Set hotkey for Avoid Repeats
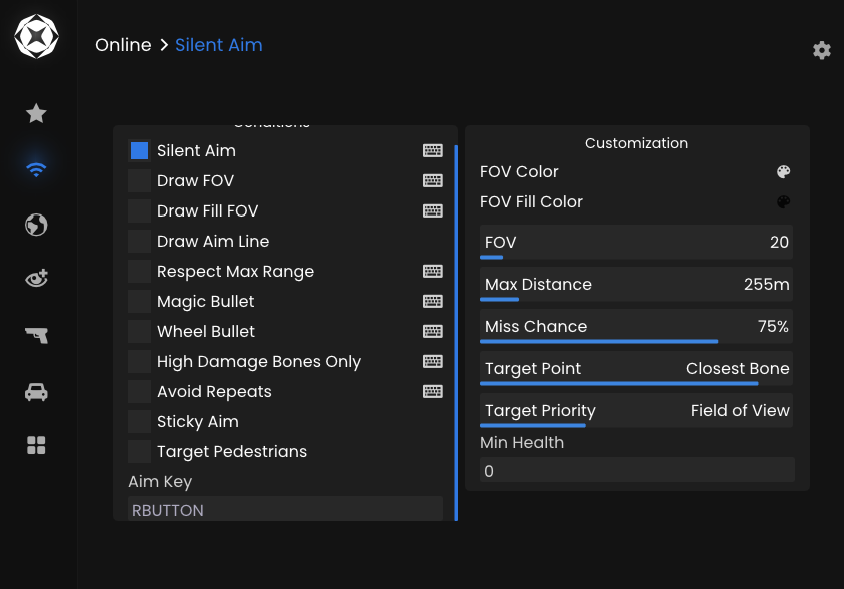 [433, 391]
